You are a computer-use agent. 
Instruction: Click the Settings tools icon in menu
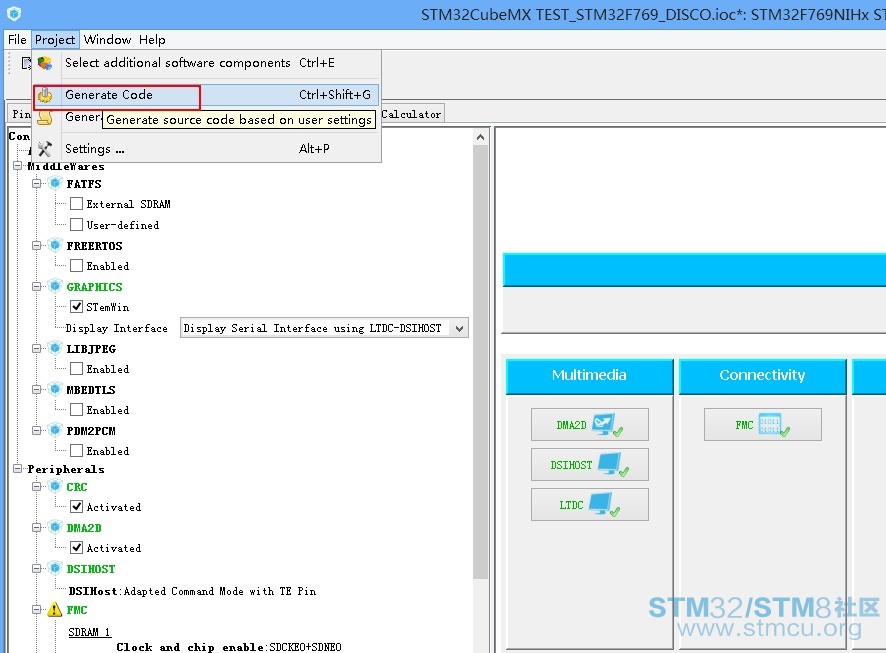click(x=45, y=149)
